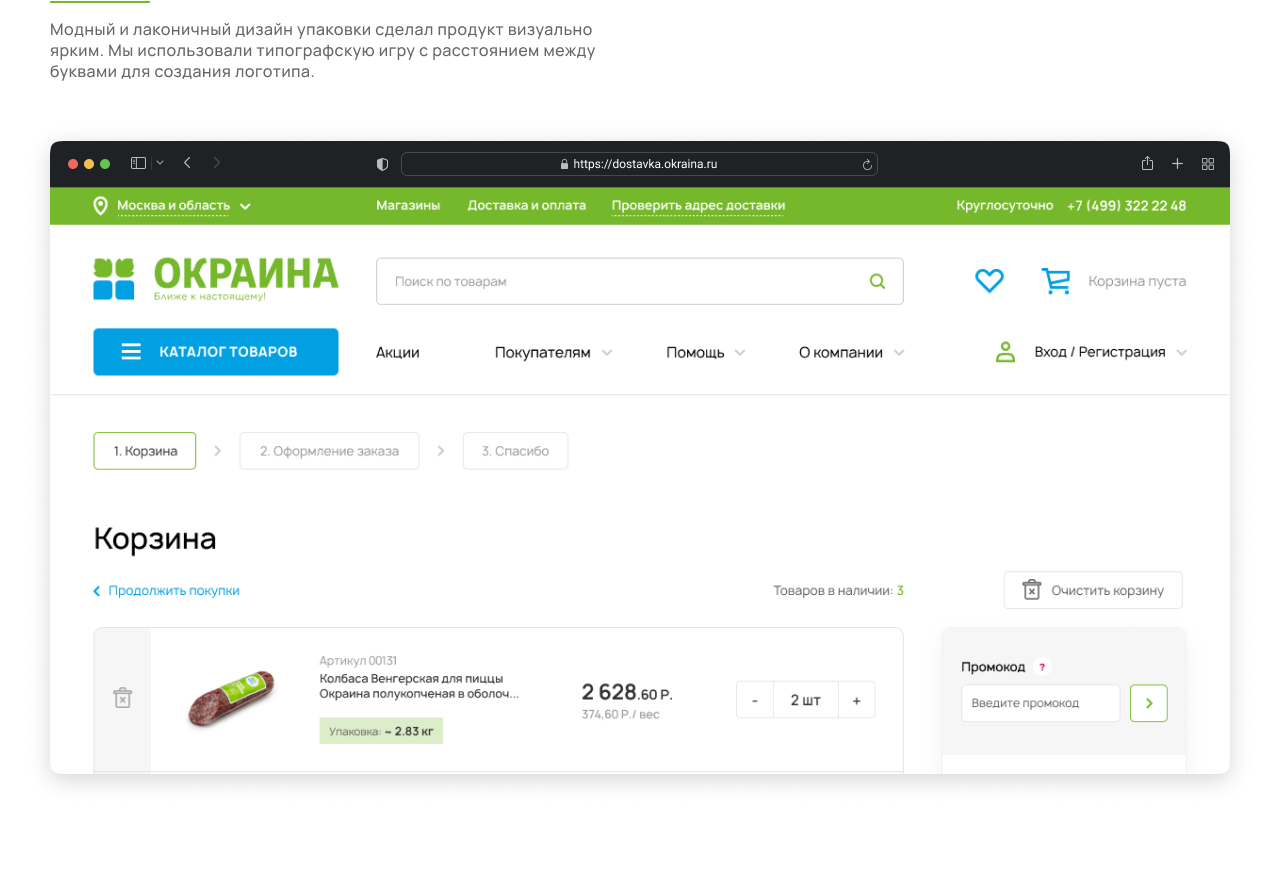This screenshot has height=894, width=1280.
Task: Go to step 2 Оформление заказа
Action: coord(329,451)
